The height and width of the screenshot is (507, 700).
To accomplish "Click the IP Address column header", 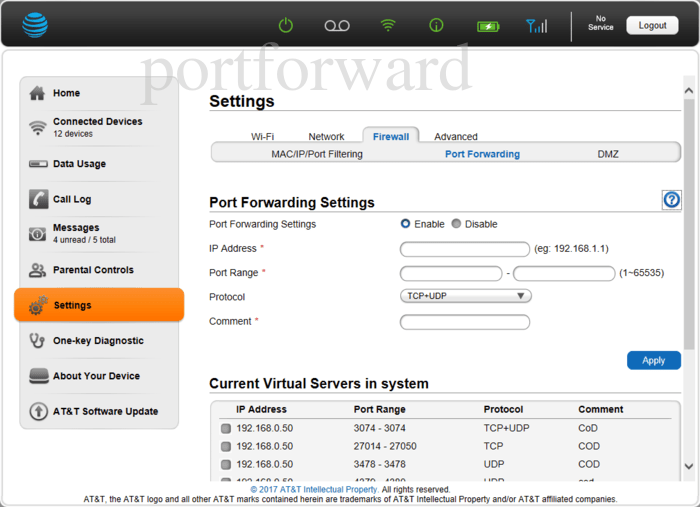I will [261, 409].
